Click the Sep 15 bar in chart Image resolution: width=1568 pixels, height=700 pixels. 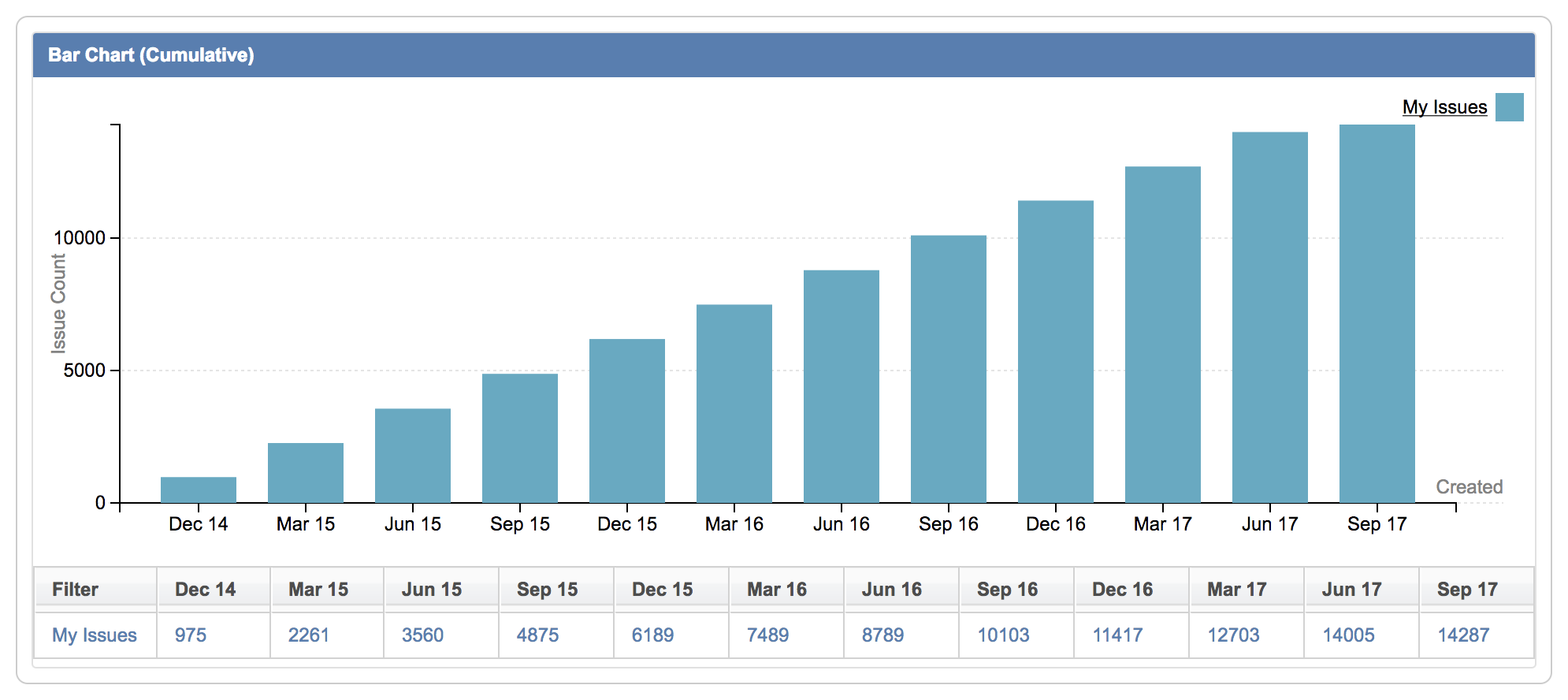pos(520,438)
